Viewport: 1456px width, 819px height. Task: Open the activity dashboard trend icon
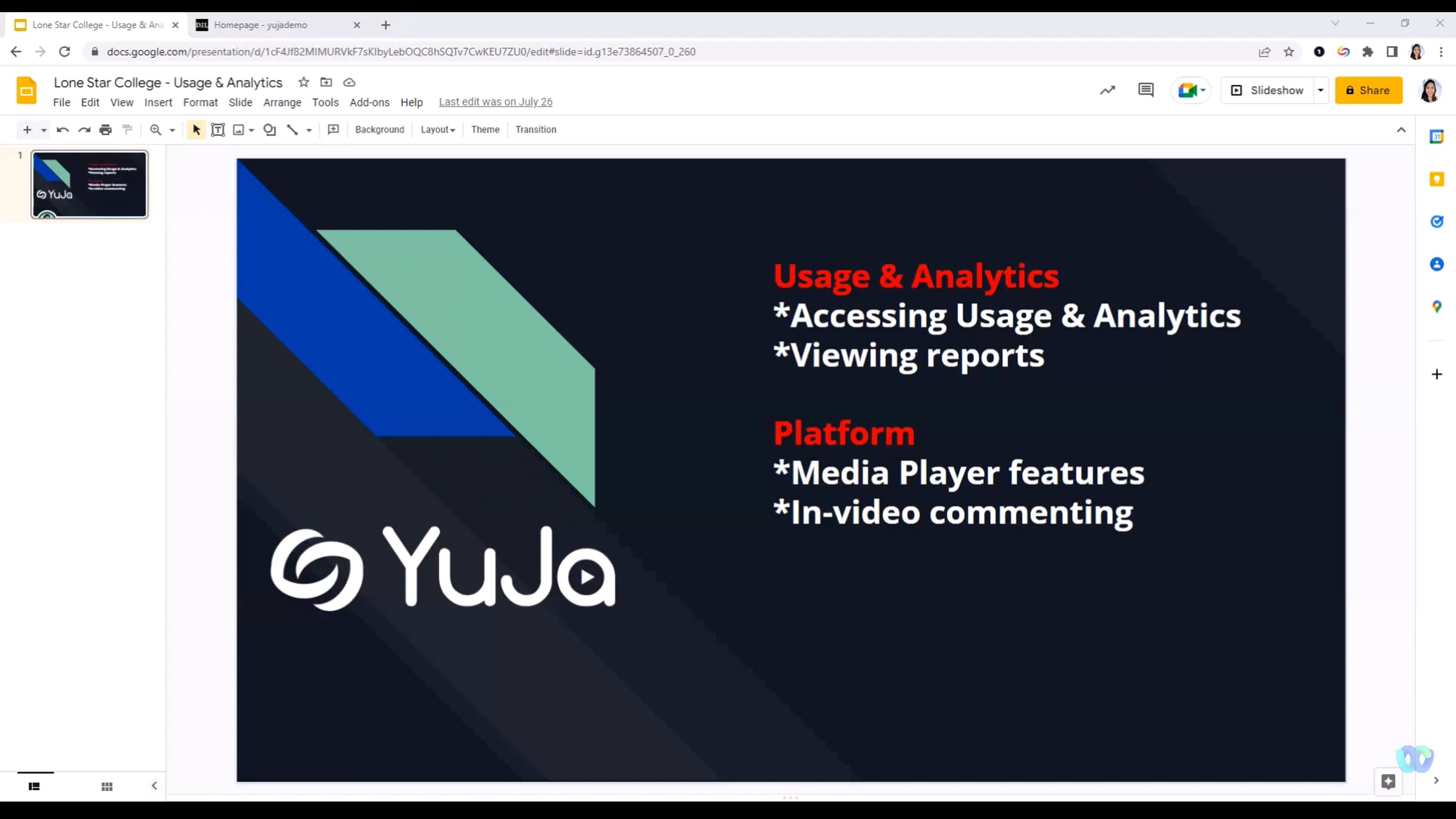click(1107, 90)
